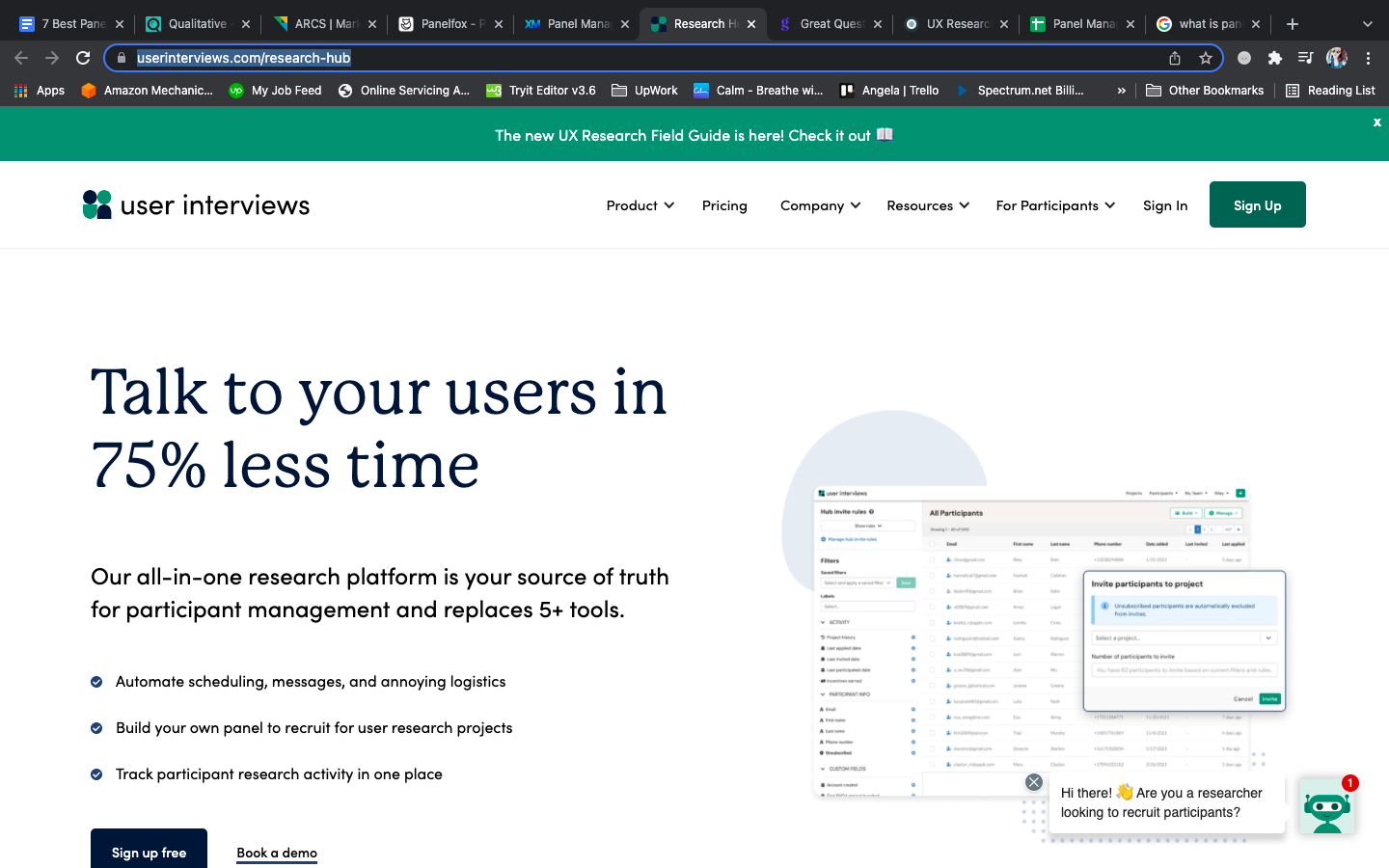The height and width of the screenshot is (868, 1389).
Task: Open the UX Research Field Guide banner link
Action: click(x=694, y=135)
